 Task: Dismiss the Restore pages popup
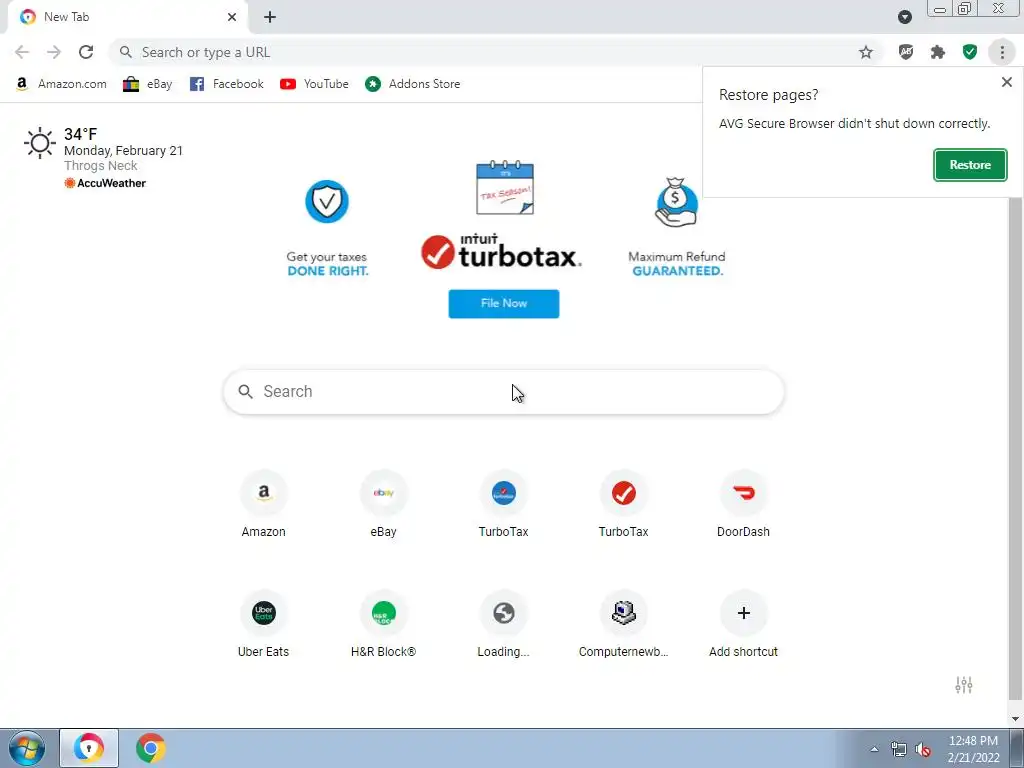[1006, 82]
